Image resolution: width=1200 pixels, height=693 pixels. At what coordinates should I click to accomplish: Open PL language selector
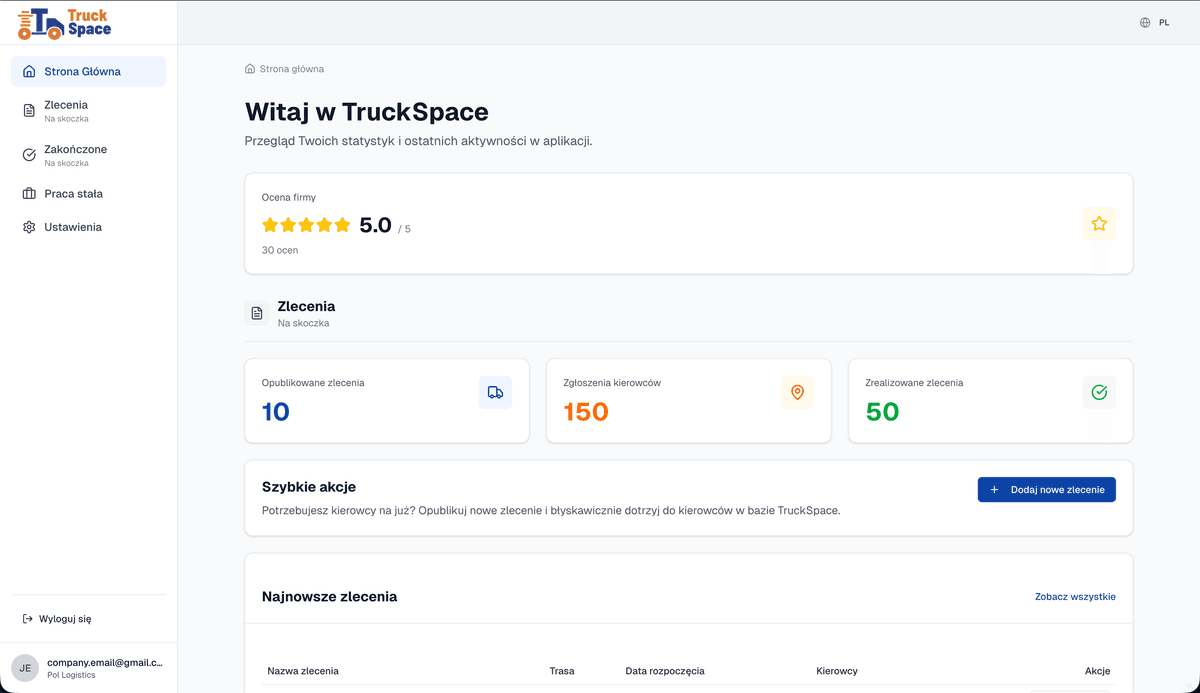coord(1155,22)
